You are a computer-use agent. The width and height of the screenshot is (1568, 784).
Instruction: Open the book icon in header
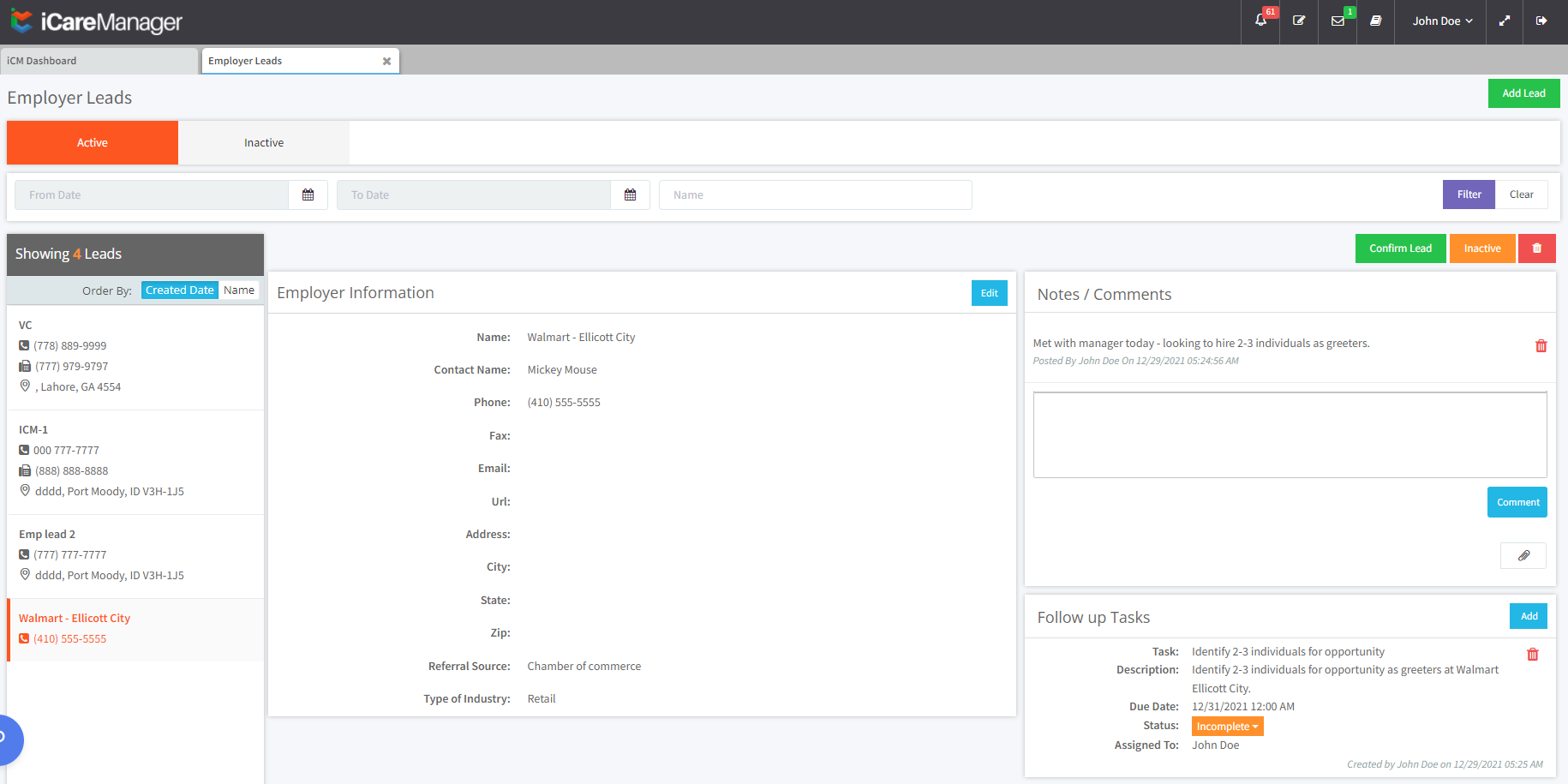point(1376,21)
